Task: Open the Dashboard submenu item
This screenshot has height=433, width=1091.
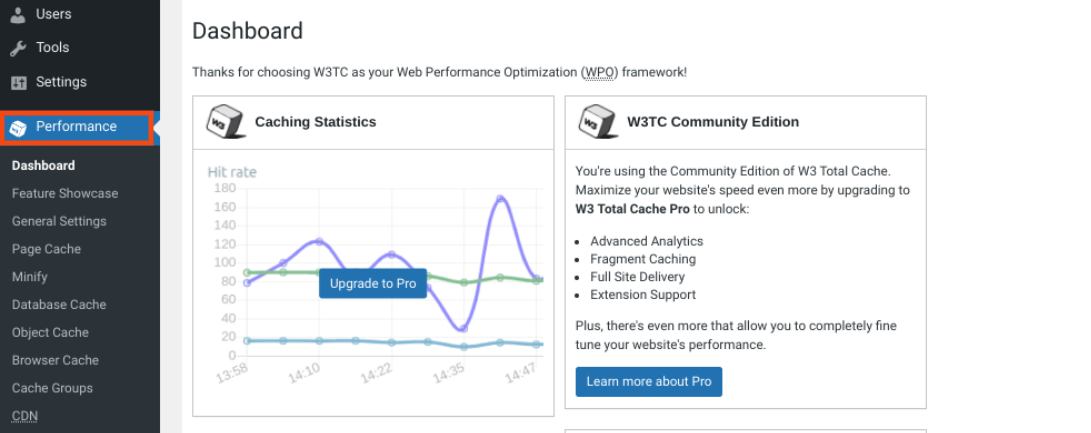Action: pyautogui.click(x=43, y=166)
